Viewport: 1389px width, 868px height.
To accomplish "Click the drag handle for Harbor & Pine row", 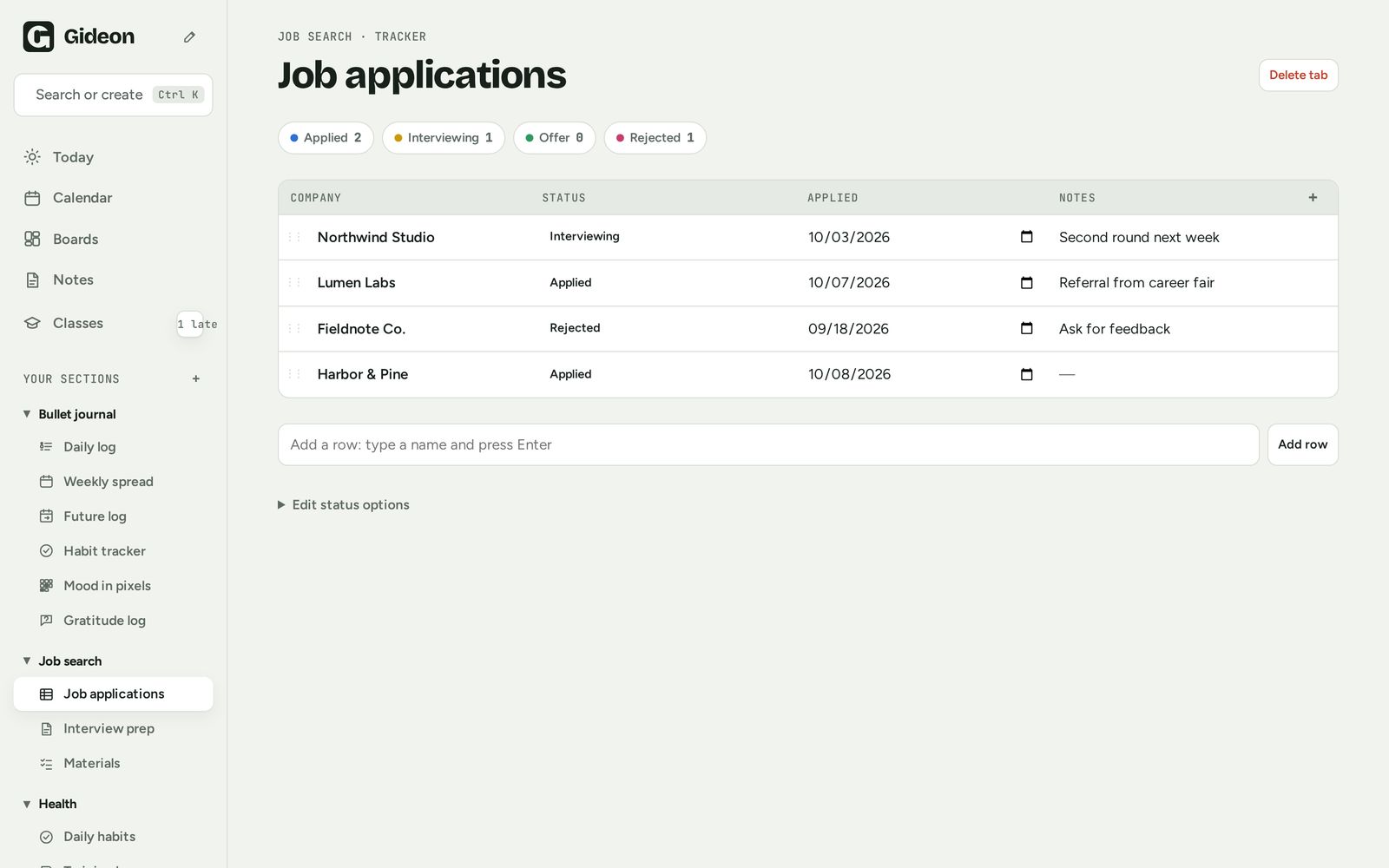I will [x=294, y=374].
